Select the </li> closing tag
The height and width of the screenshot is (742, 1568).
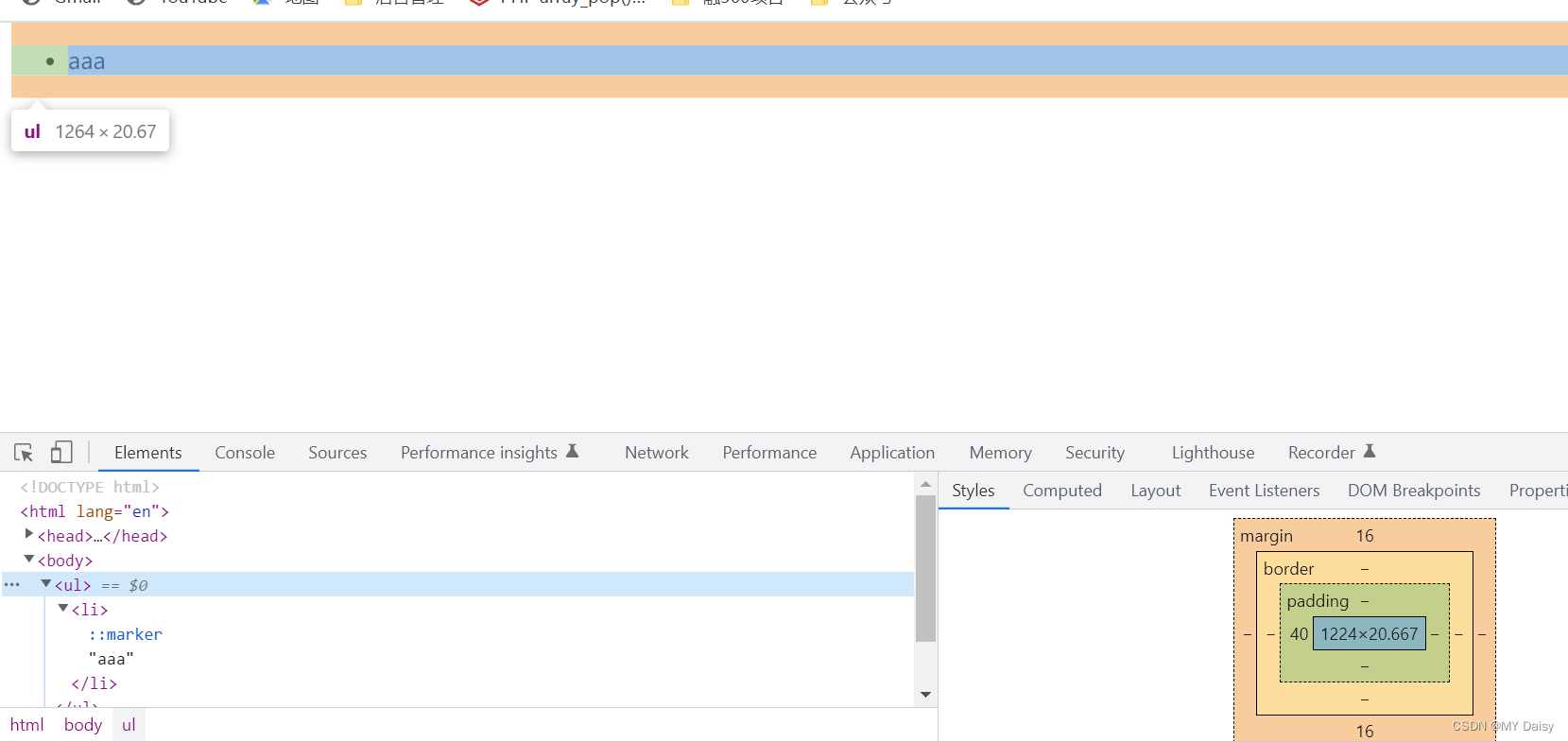[x=95, y=683]
